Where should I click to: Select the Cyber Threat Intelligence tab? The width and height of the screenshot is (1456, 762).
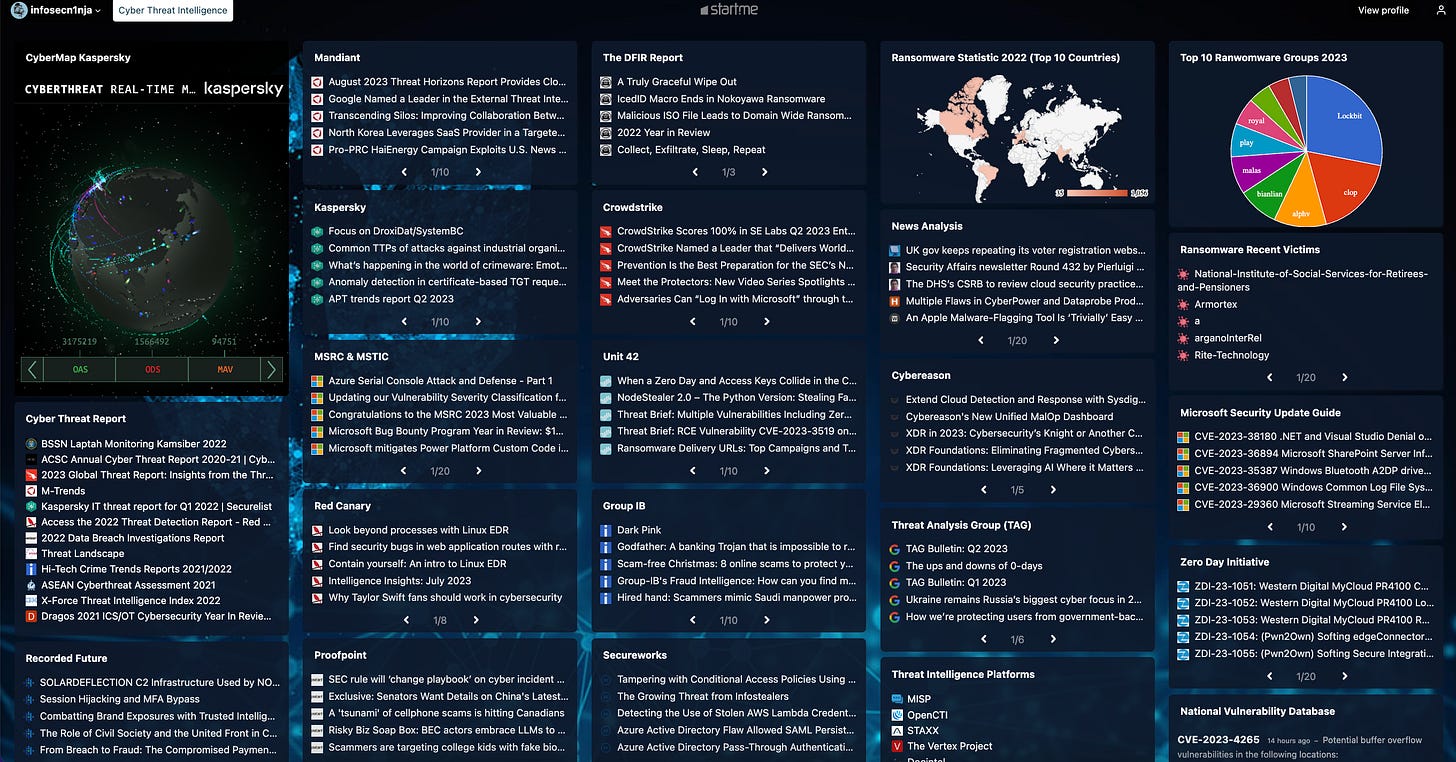tap(173, 10)
